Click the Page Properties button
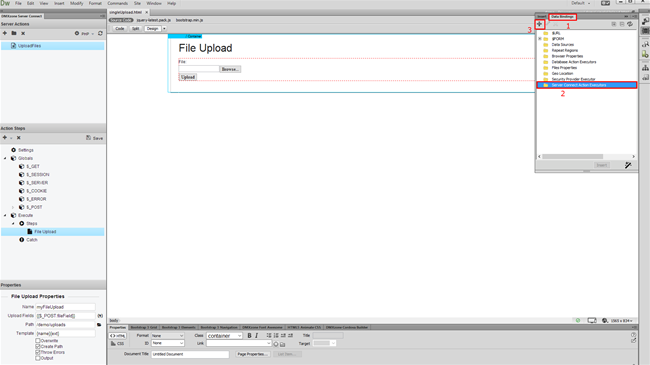Screen dimensions: 650x365 coord(252,354)
